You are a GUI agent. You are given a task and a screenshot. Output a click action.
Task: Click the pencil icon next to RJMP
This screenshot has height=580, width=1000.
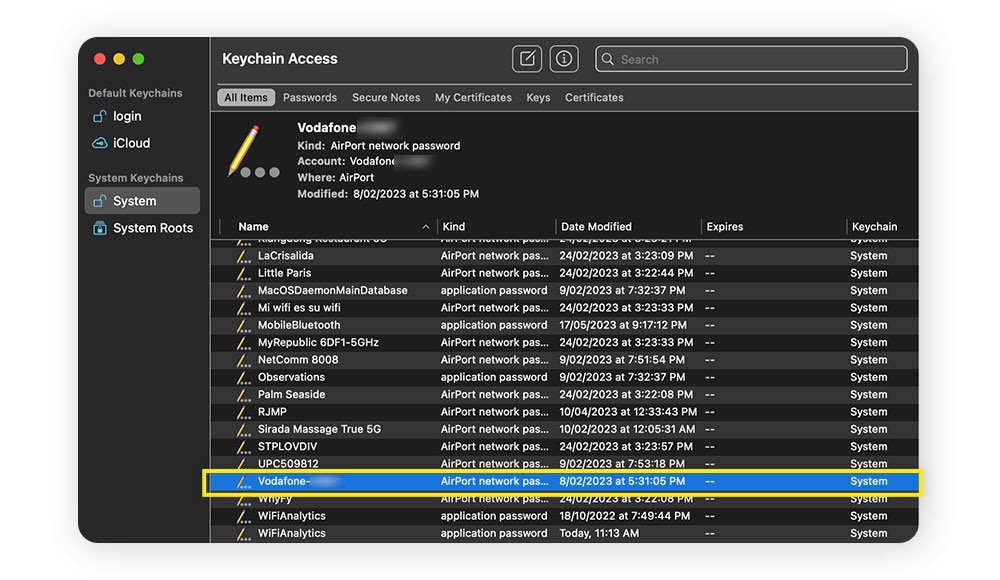coord(243,412)
